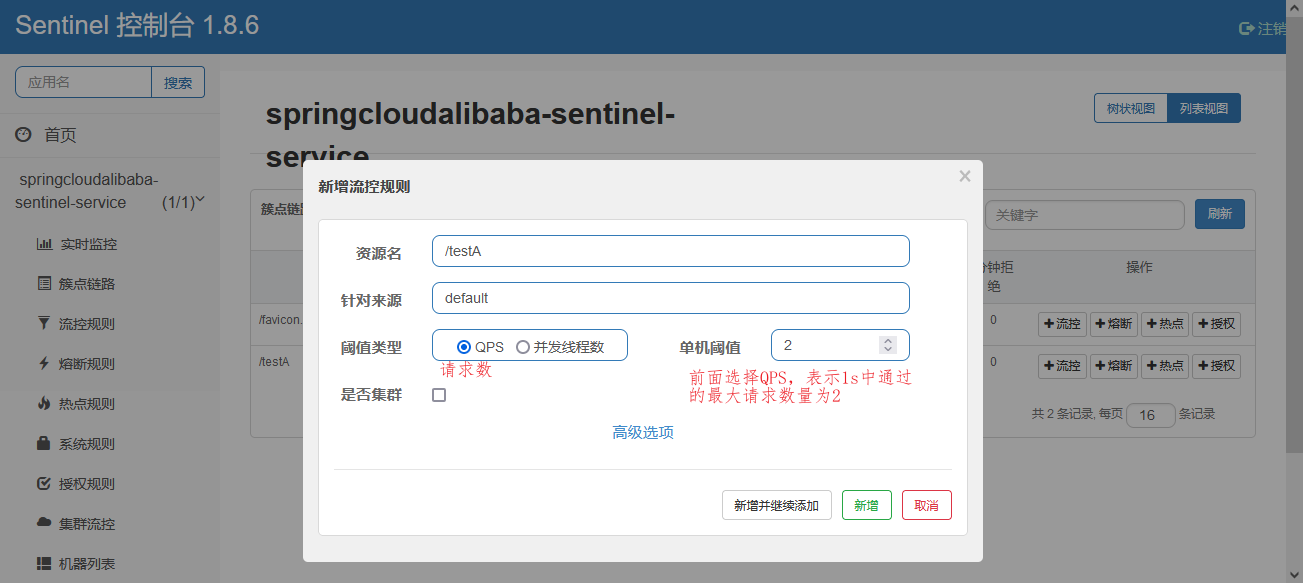Image resolution: width=1303 pixels, height=583 pixels.
Task: Select the 并发线程数 radio button
Action: [523, 347]
